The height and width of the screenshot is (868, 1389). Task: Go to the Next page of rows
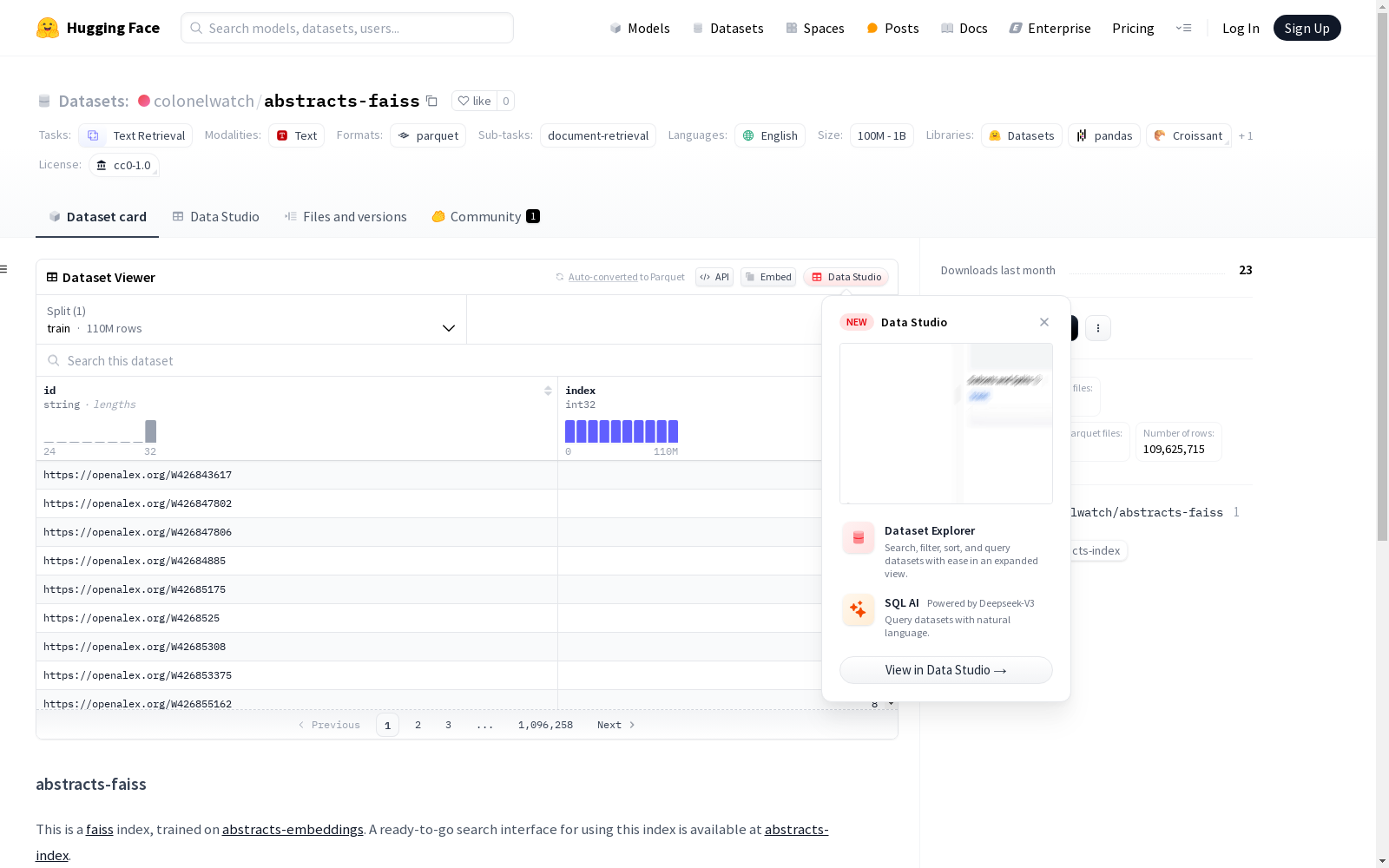pyautogui.click(x=616, y=725)
